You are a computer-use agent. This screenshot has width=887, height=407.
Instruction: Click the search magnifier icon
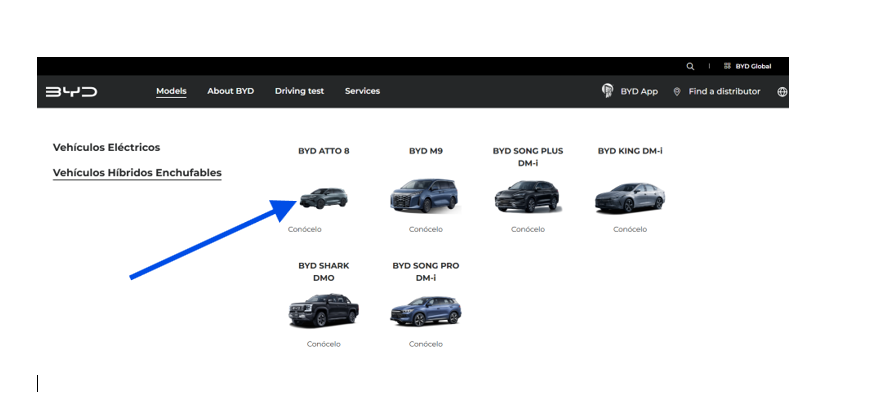click(690, 66)
